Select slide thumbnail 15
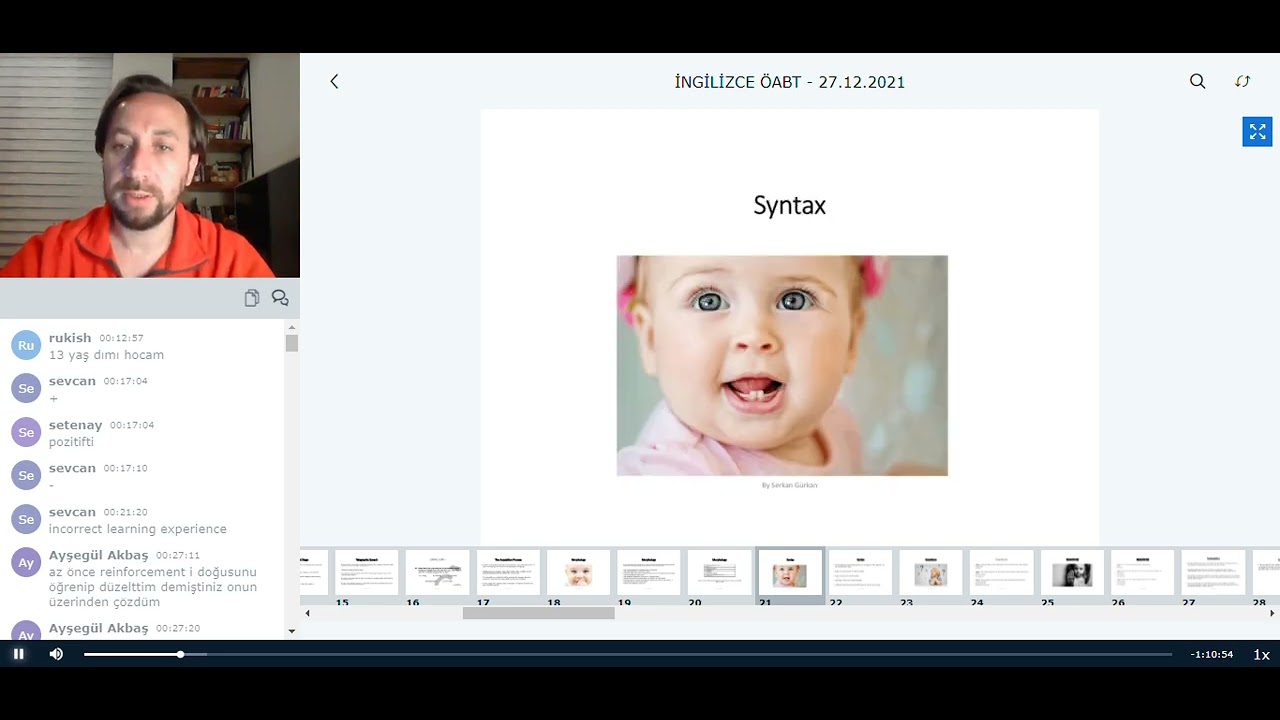 point(366,572)
